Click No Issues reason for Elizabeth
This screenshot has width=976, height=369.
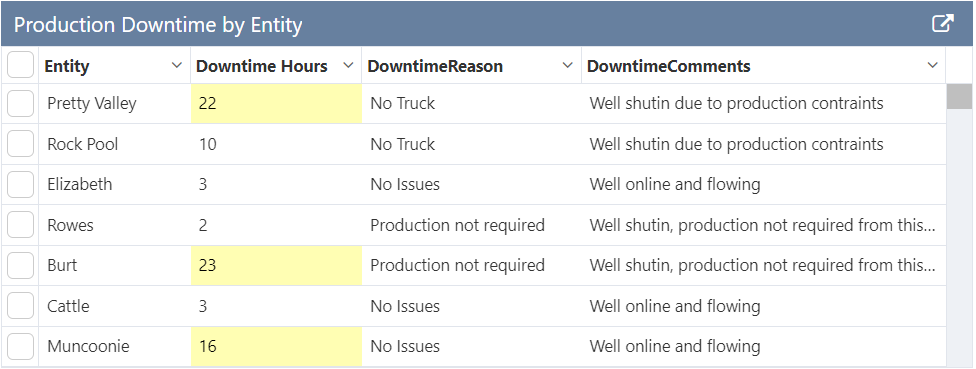(x=472, y=184)
